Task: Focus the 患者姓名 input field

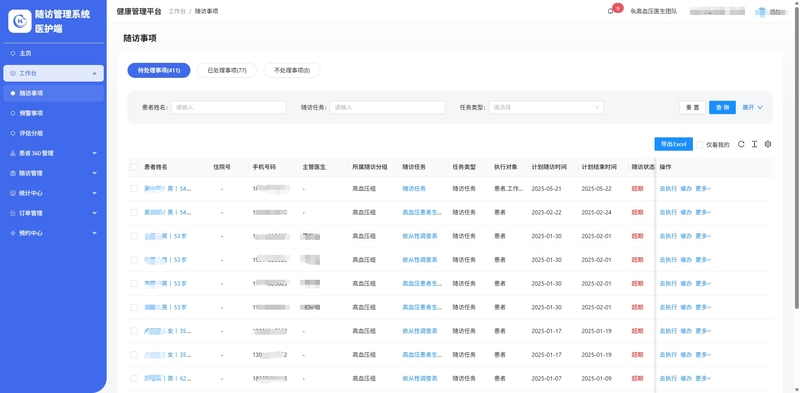Action: [228, 107]
